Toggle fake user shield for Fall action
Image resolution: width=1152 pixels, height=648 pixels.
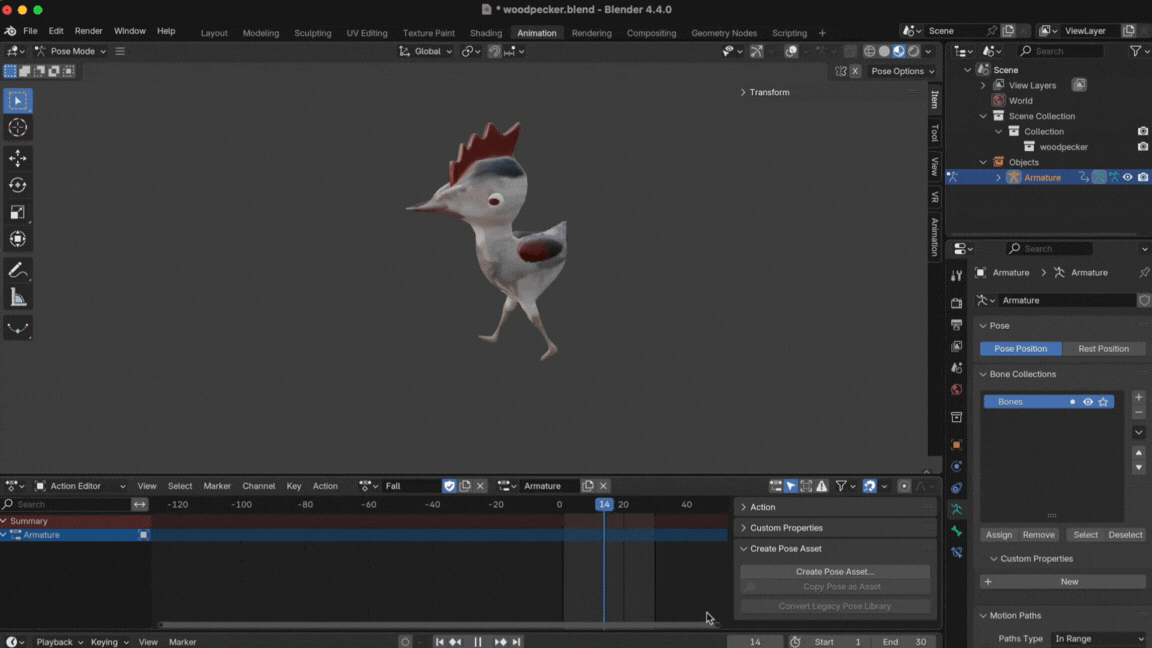coord(450,486)
